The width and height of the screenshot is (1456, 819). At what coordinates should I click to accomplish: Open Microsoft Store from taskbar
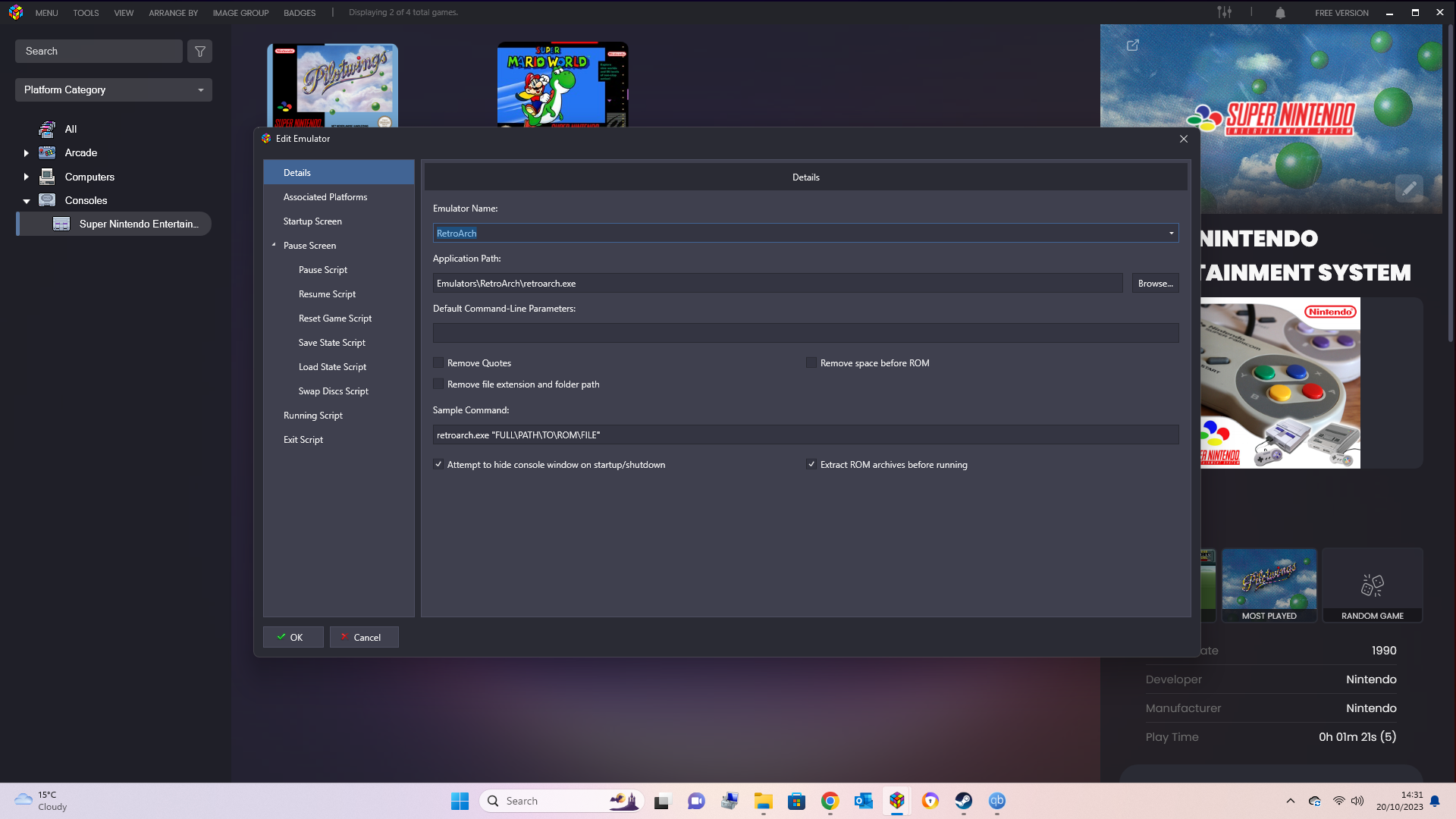(796, 801)
